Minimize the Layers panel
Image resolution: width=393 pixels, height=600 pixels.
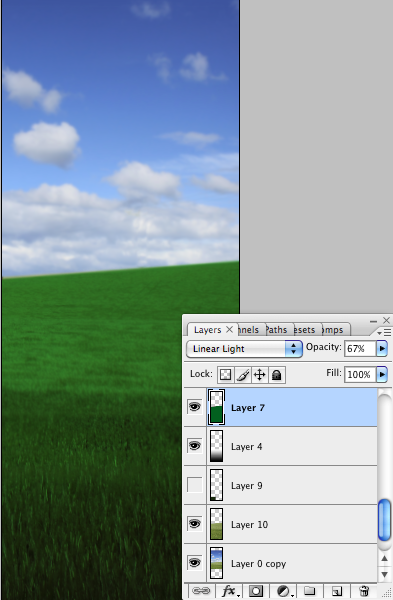tap(373, 321)
